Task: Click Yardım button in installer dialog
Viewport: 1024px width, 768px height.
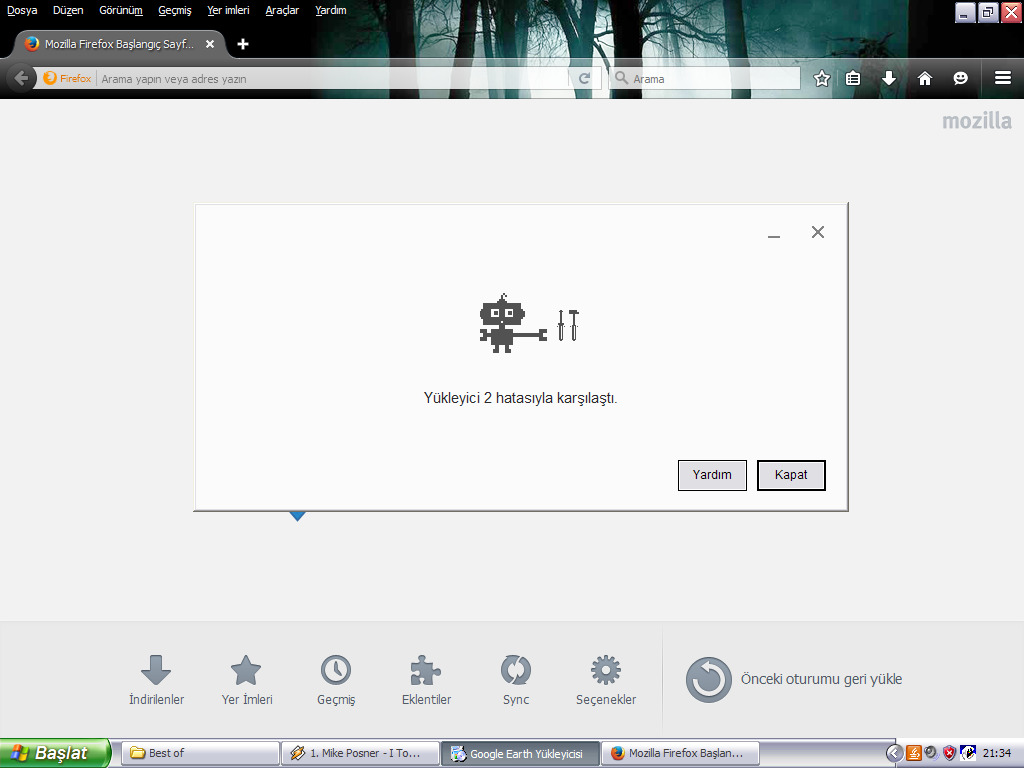Action: point(712,475)
